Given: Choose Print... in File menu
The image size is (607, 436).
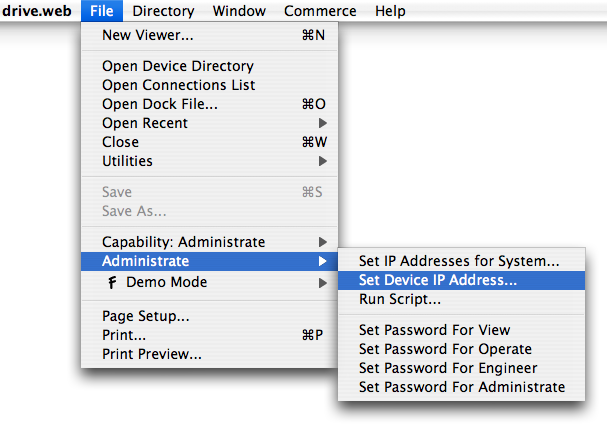Looking at the screenshot, I should (209, 335).
